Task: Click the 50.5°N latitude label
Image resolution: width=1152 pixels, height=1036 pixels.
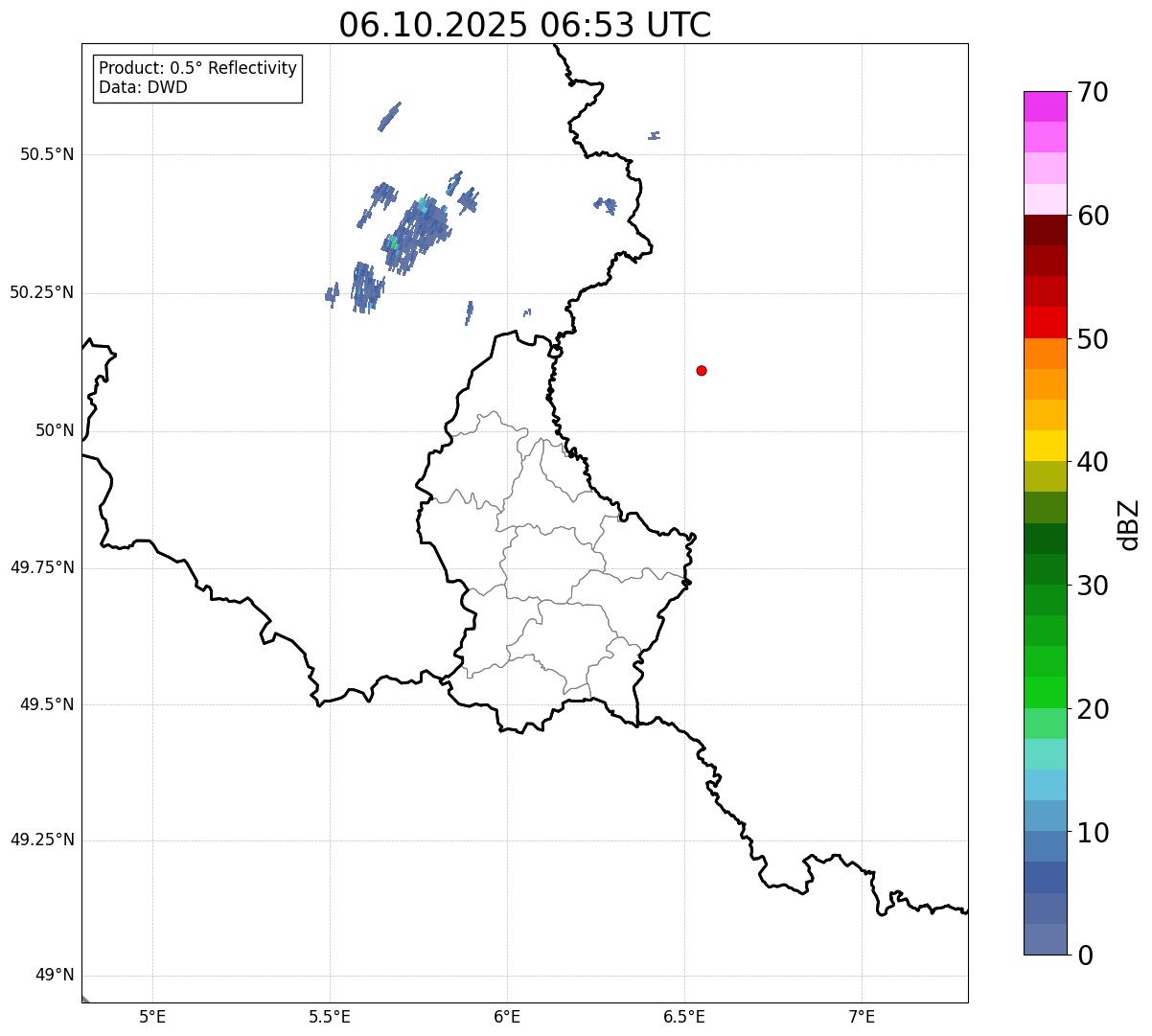Action: [x=47, y=154]
